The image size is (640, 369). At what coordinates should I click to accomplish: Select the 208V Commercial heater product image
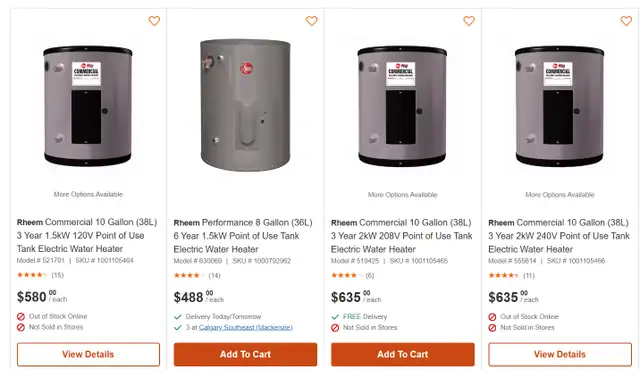pyautogui.click(x=402, y=106)
